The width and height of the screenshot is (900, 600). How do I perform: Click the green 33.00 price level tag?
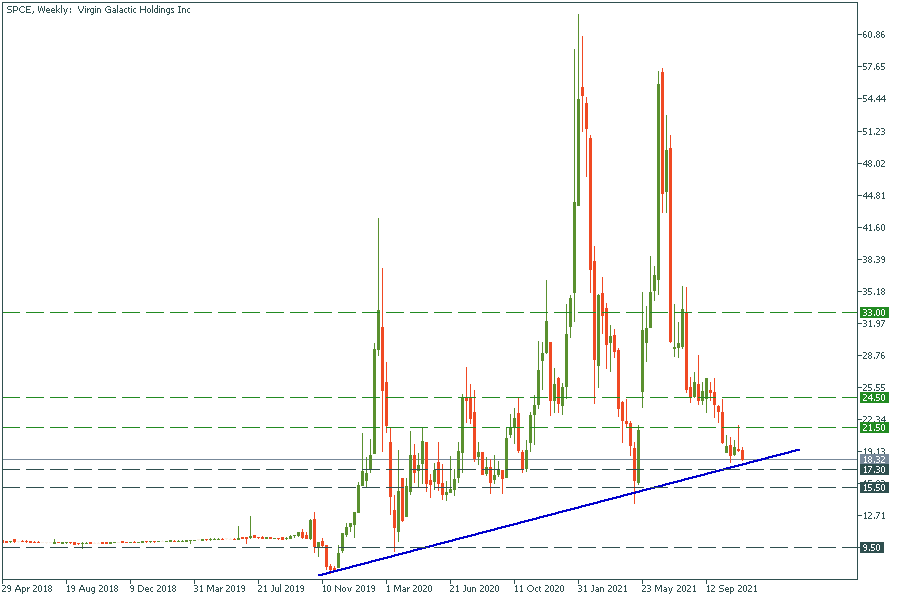pyautogui.click(x=875, y=312)
